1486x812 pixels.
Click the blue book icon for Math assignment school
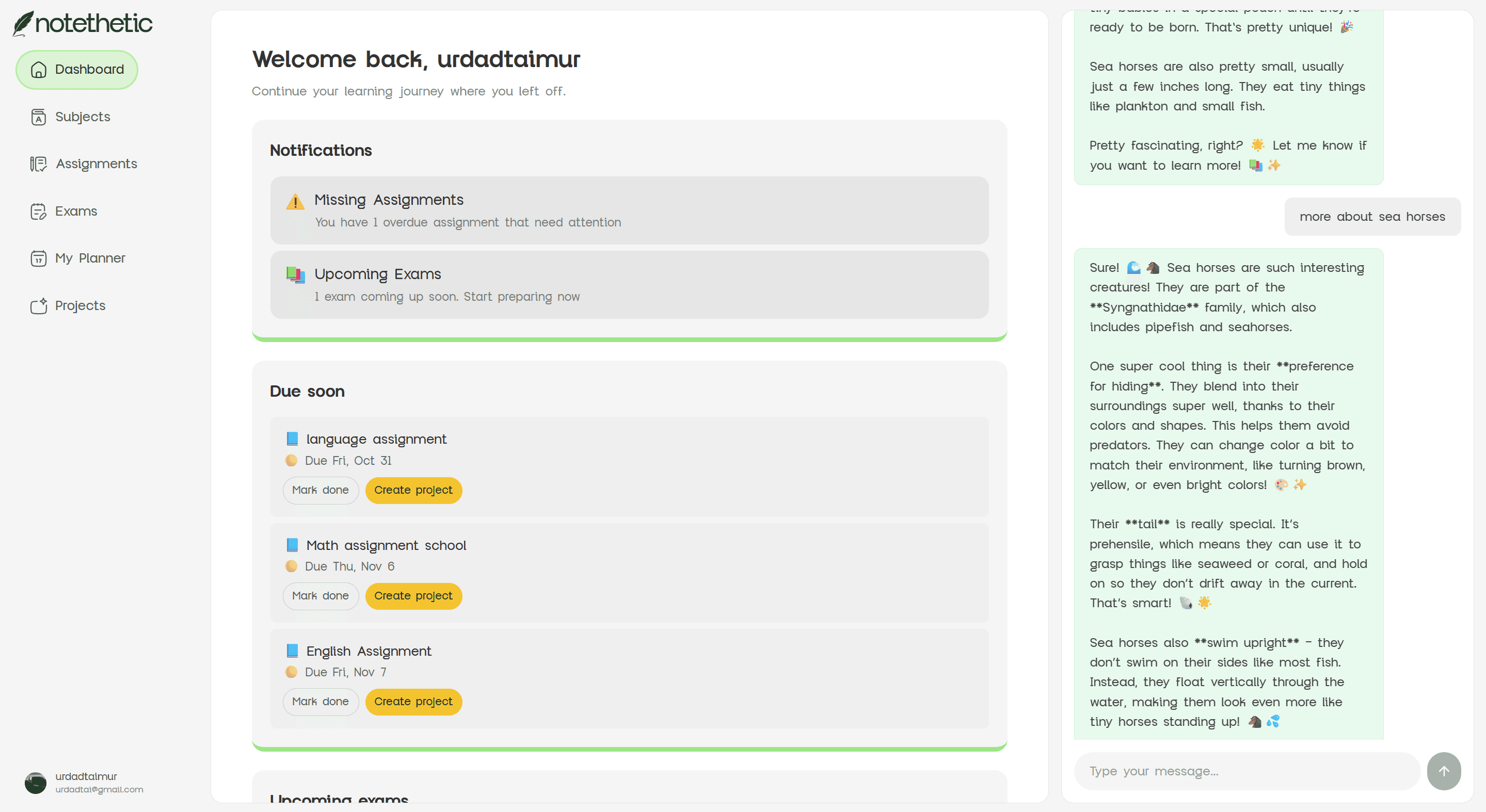click(293, 545)
